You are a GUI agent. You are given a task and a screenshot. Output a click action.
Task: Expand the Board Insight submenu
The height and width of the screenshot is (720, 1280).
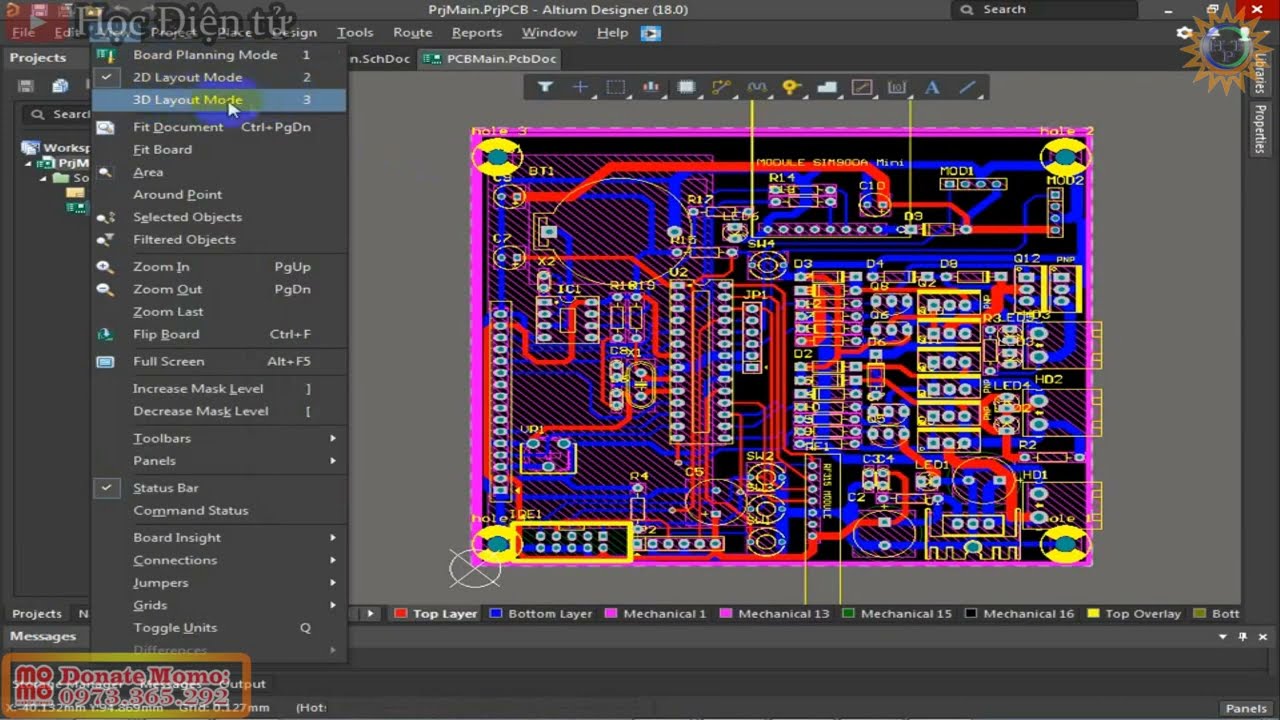point(219,537)
